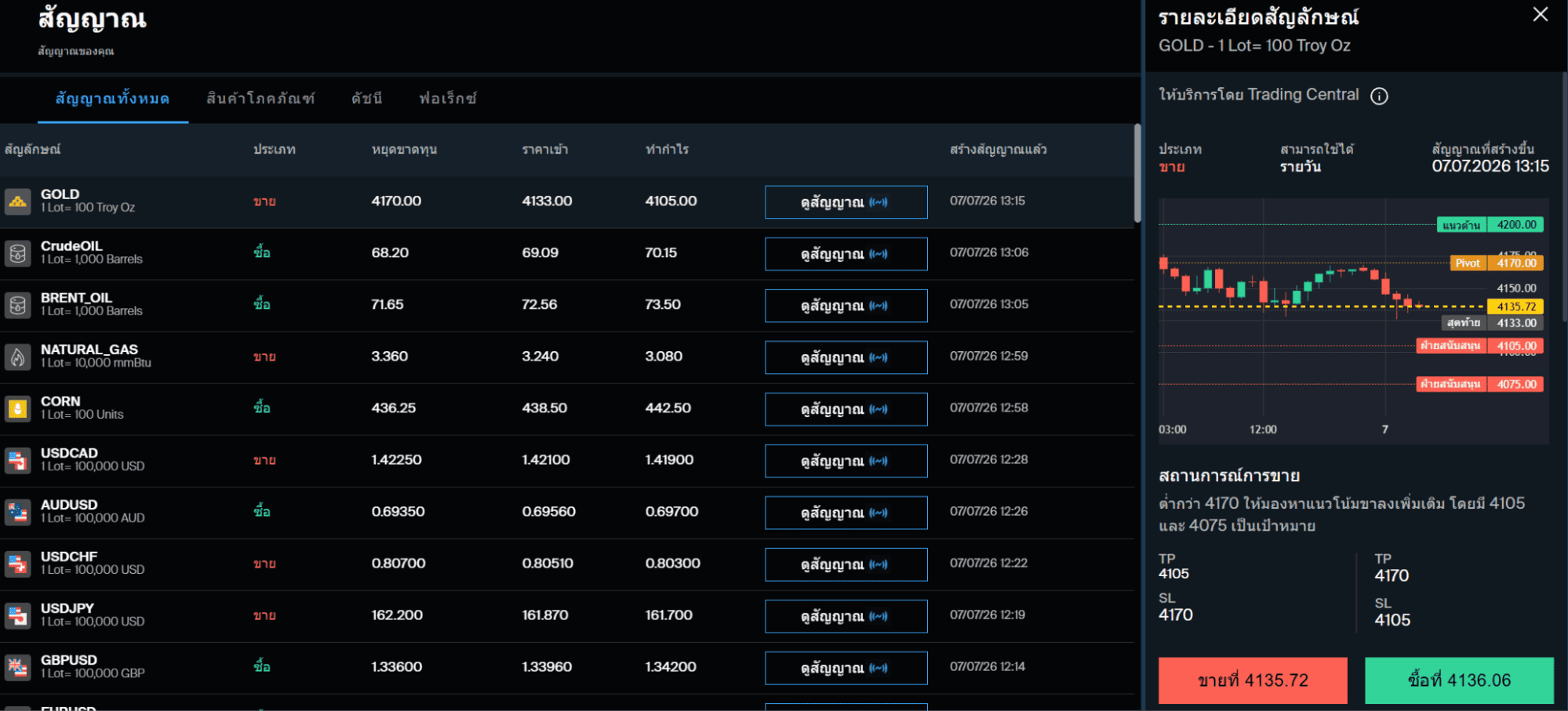Viewport: 1568px width, 711px height.
Task: Click the Pivot 4170.00 chart marker
Action: [x=1497, y=263]
